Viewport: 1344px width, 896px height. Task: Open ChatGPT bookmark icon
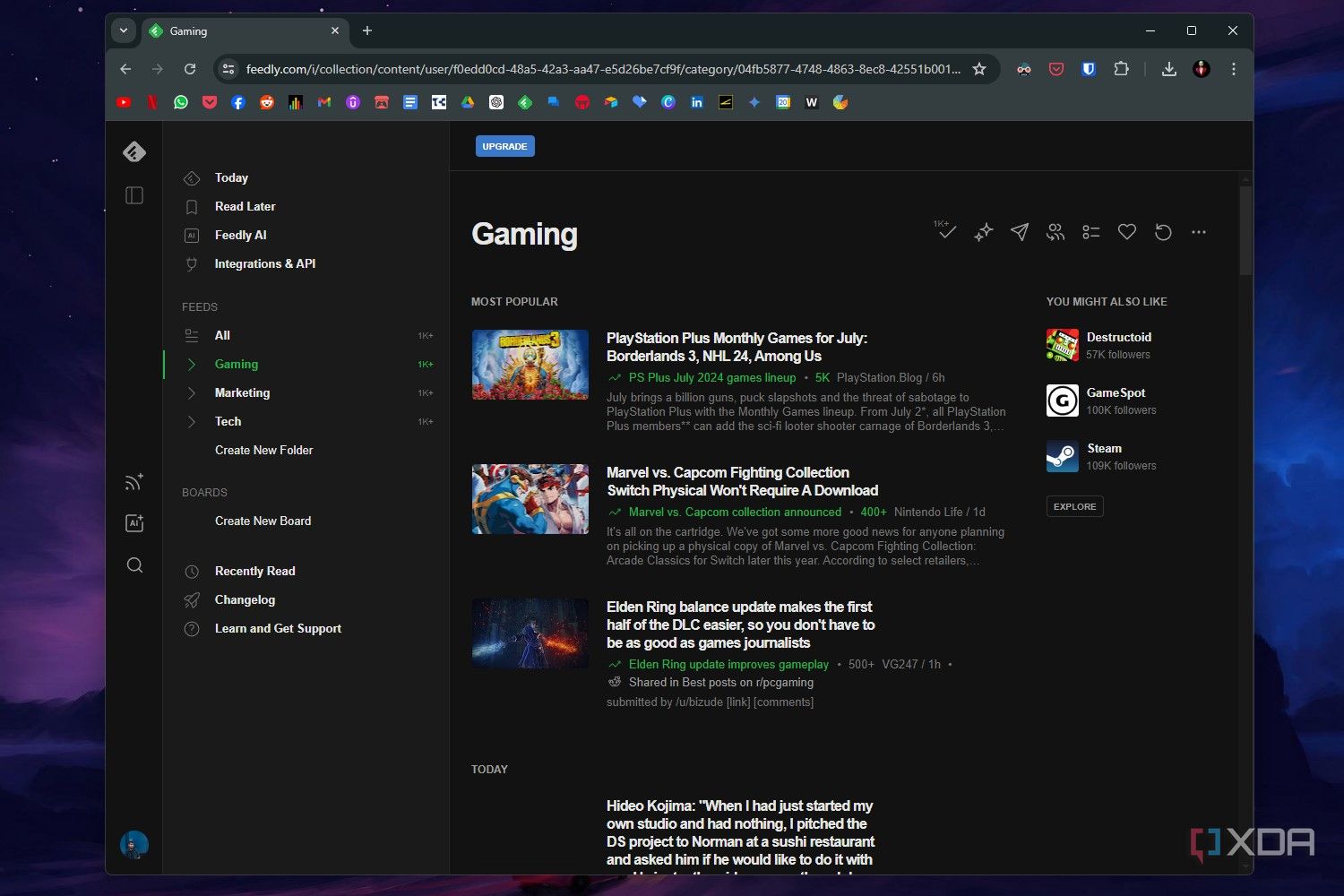496,102
